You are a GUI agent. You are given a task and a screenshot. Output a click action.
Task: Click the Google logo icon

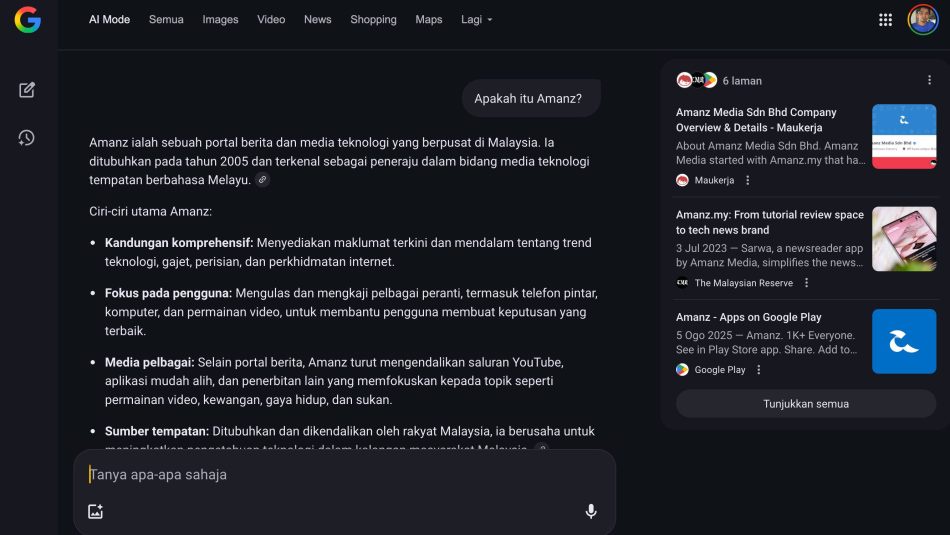coord(28,19)
